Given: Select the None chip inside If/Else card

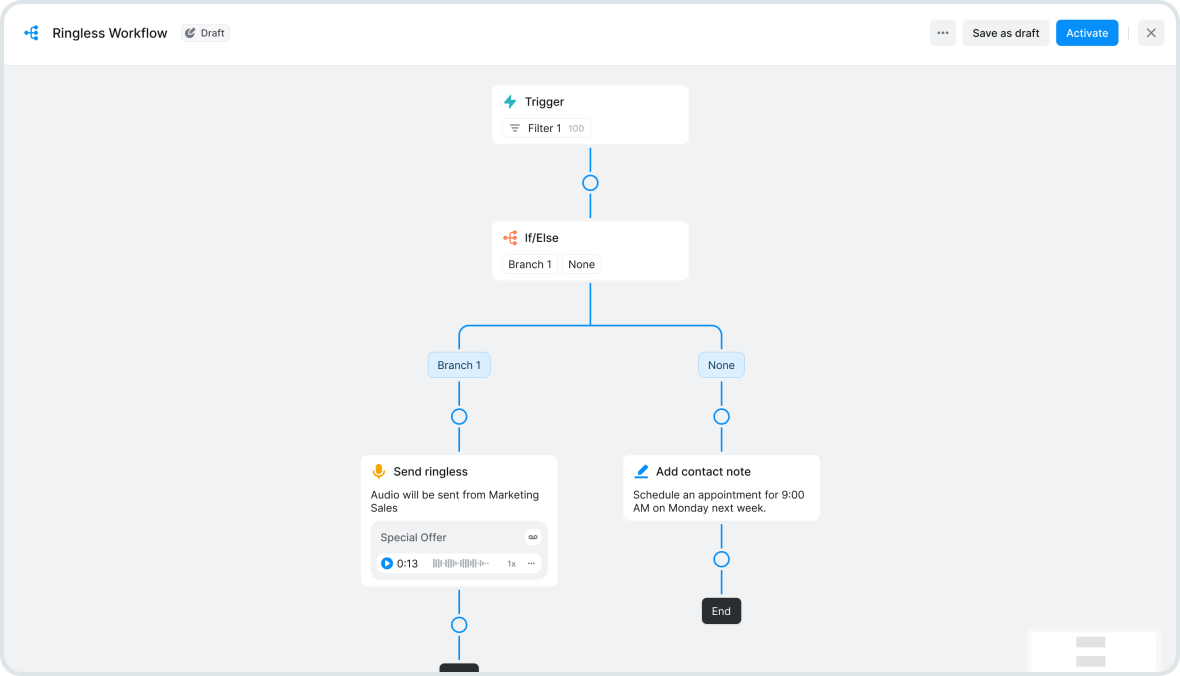Looking at the screenshot, I should (x=582, y=264).
